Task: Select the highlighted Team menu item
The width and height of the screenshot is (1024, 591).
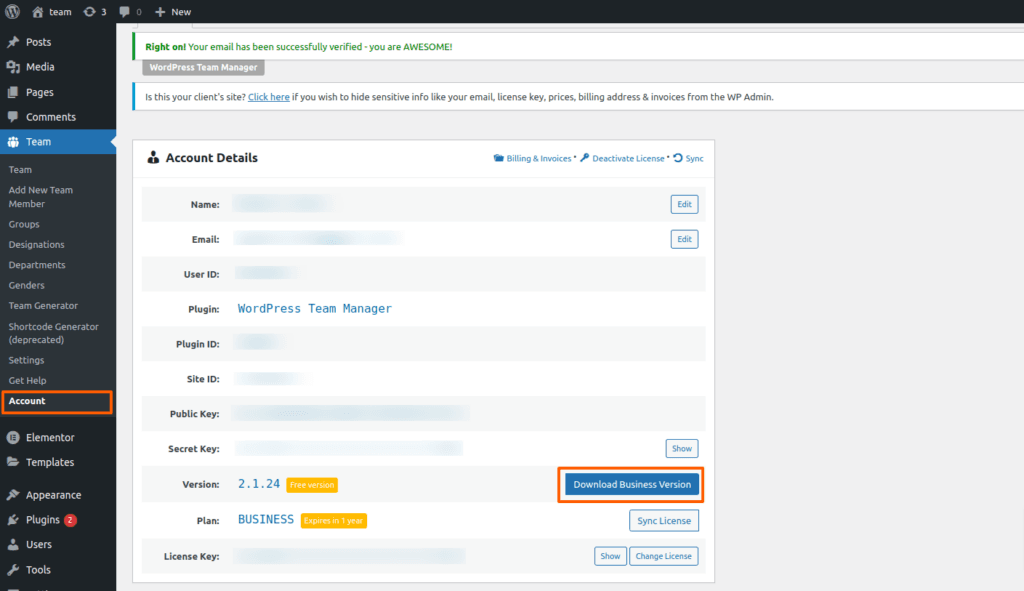Action: (57, 142)
